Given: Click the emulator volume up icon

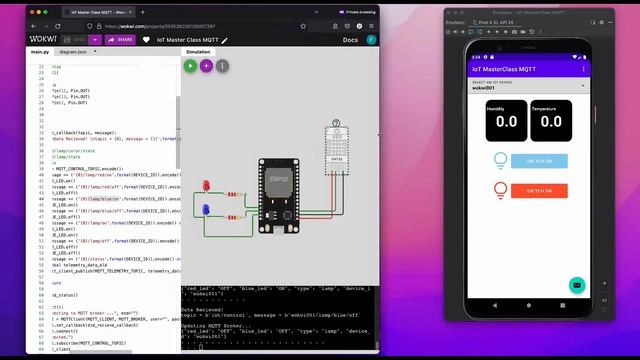Looking at the screenshot, I should tap(456, 31).
